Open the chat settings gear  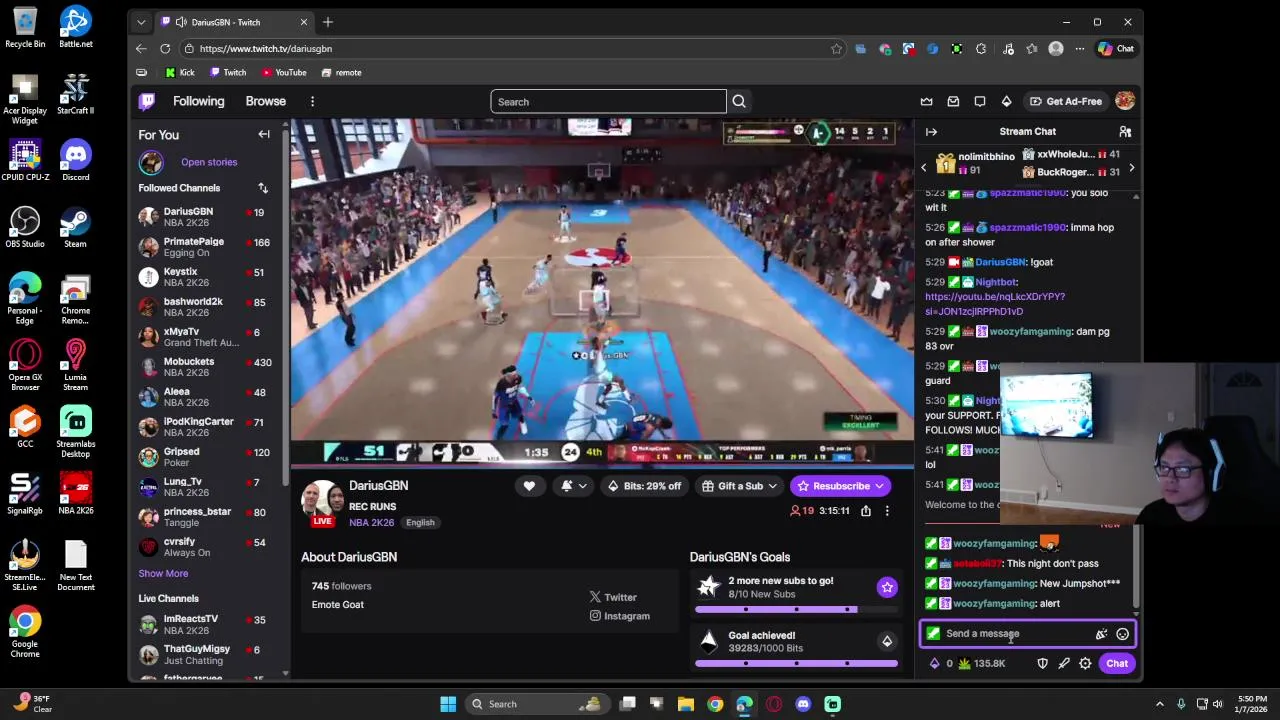click(x=1085, y=663)
